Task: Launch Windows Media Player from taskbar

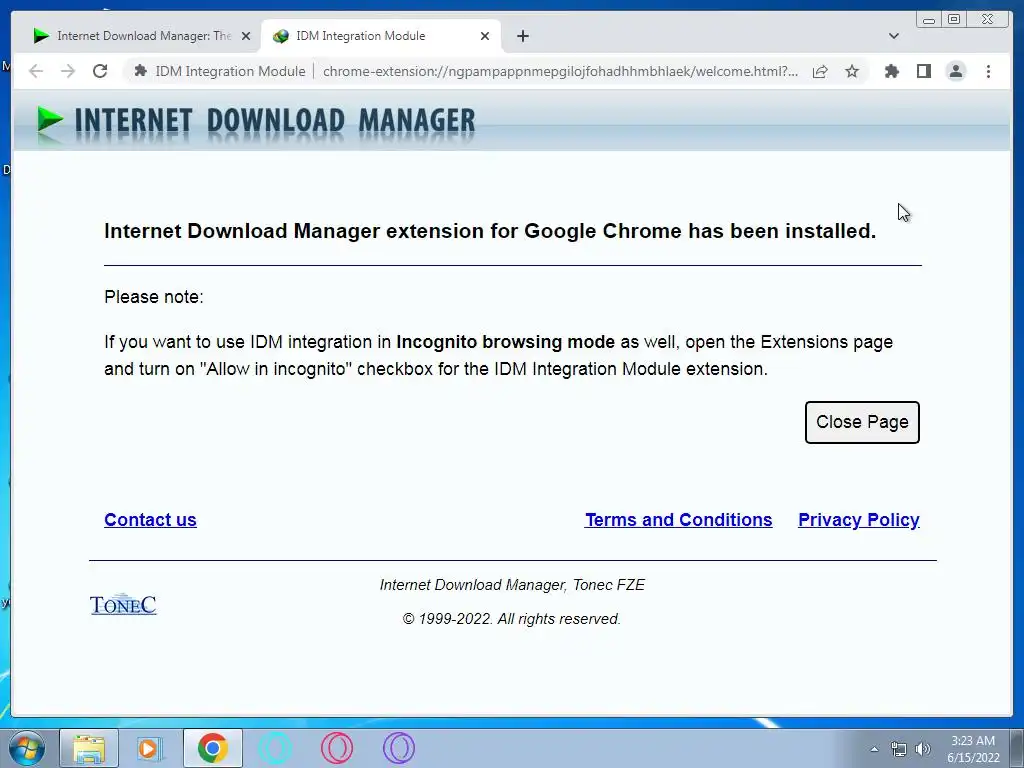Action: click(150, 748)
